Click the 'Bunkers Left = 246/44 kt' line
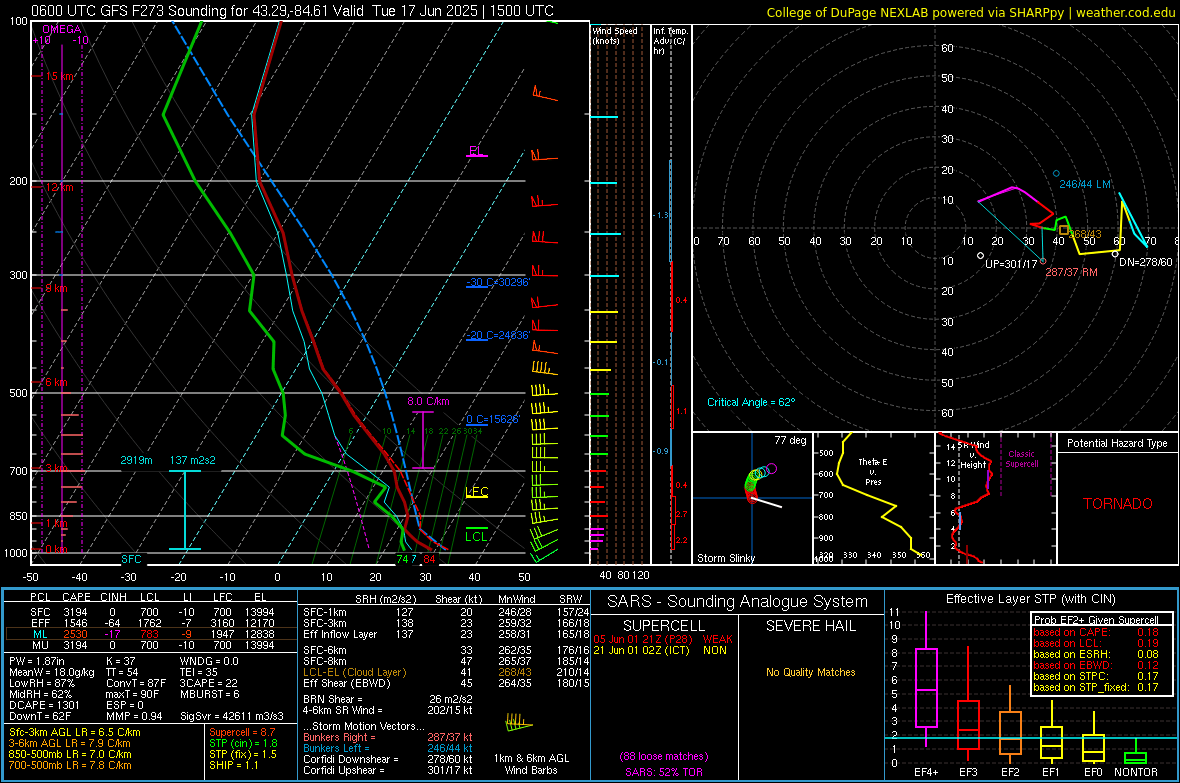 388,748
